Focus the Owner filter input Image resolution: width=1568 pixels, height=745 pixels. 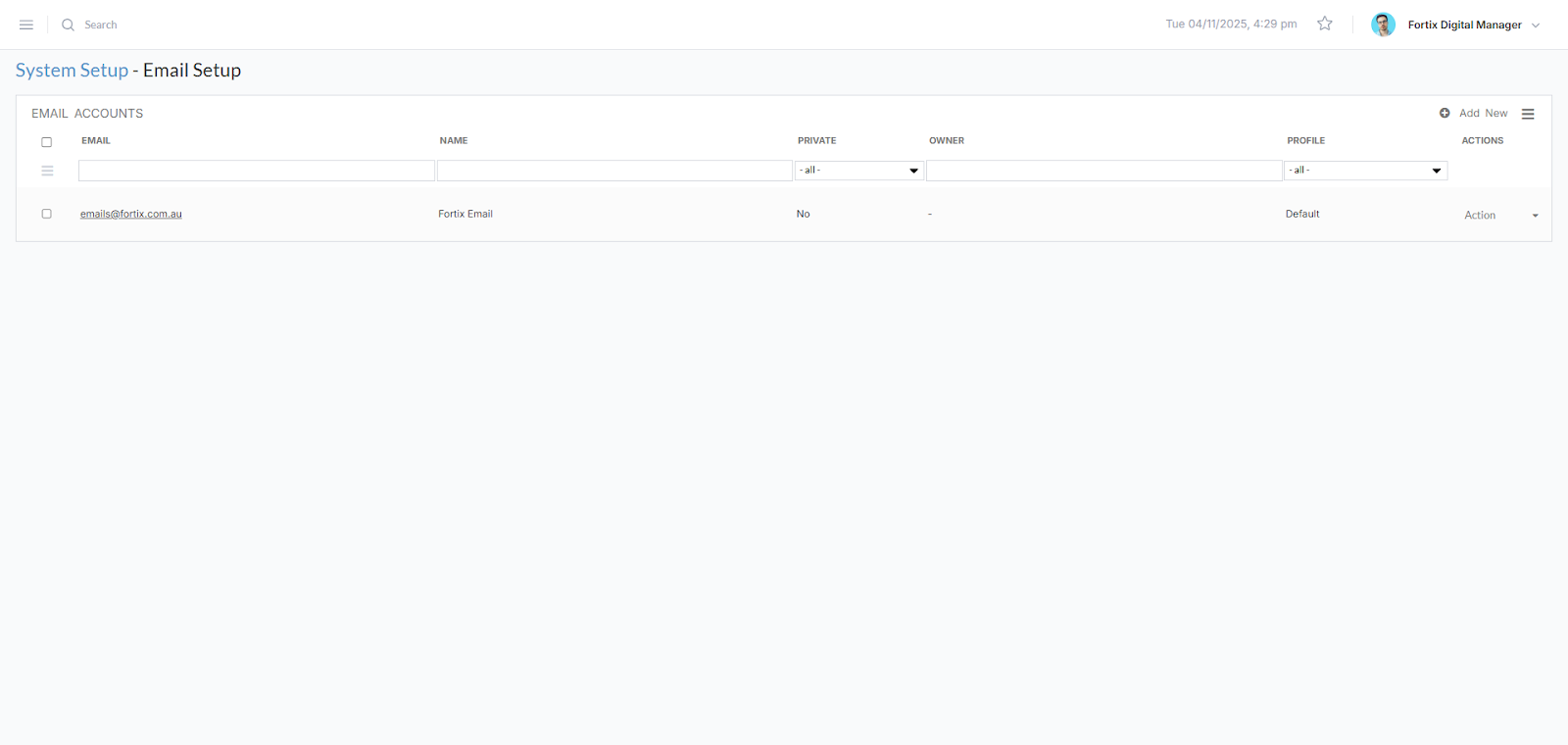[x=1104, y=171]
